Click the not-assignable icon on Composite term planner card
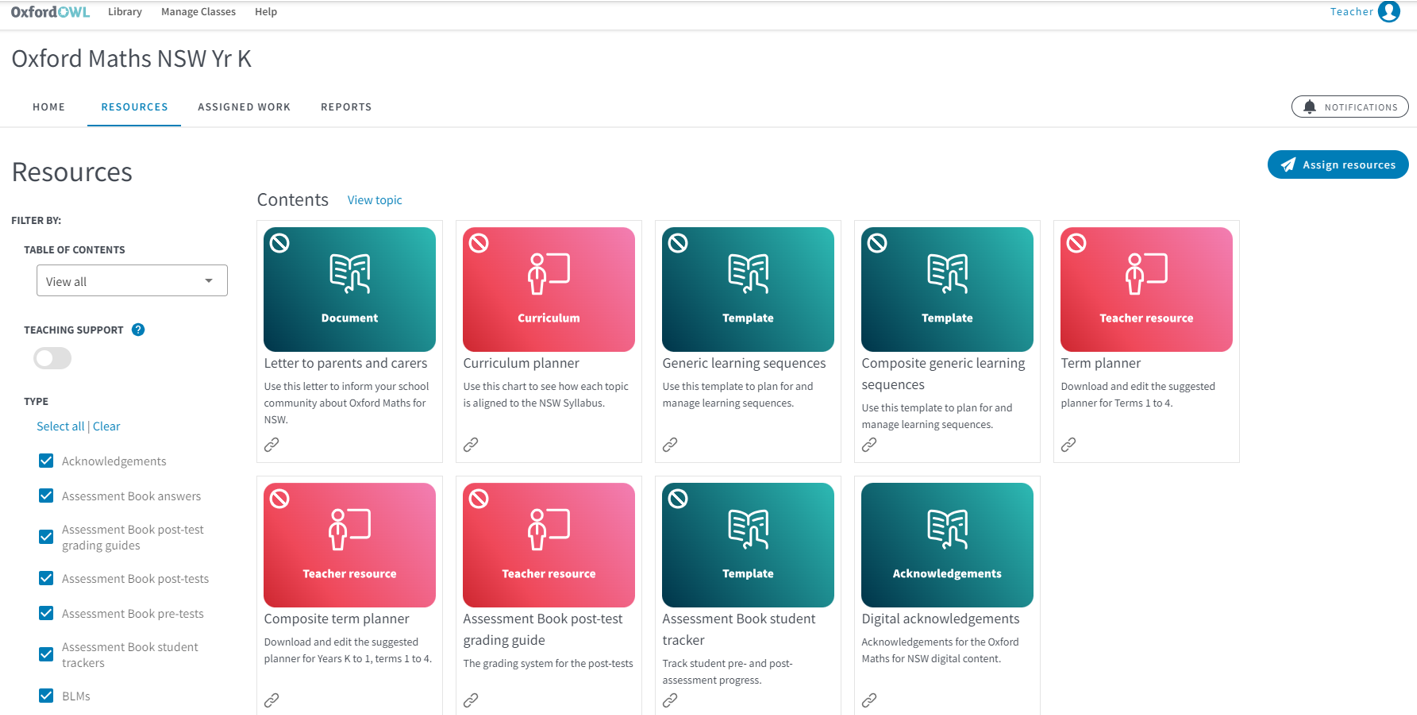 (x=280, y=499)
